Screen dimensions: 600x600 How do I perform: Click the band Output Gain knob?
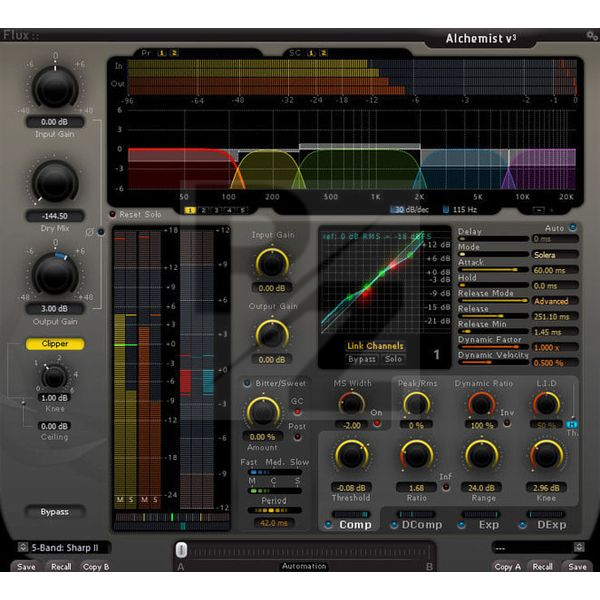272,334
